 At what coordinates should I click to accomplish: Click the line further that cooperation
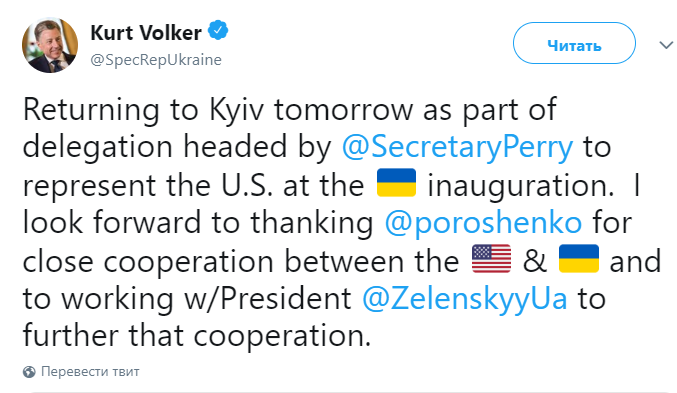(x=197, y=336)
